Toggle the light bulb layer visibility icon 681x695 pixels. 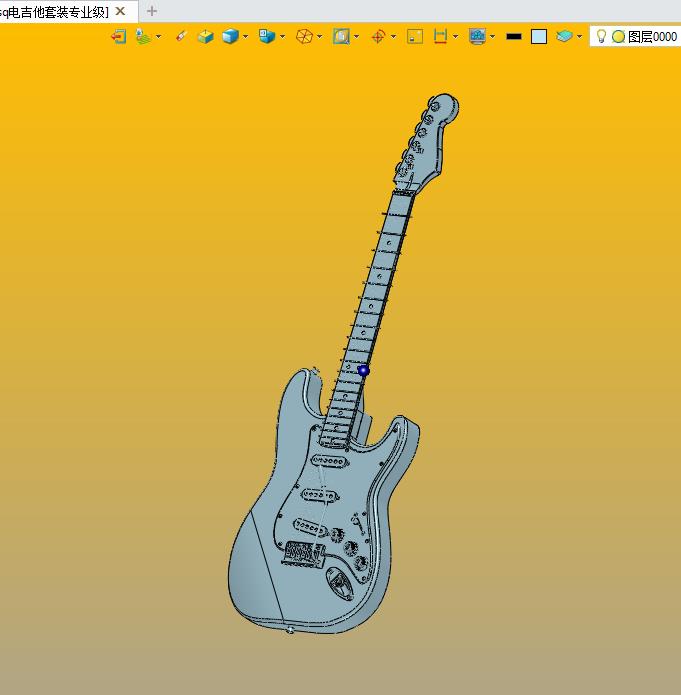[x=601, y=36]
